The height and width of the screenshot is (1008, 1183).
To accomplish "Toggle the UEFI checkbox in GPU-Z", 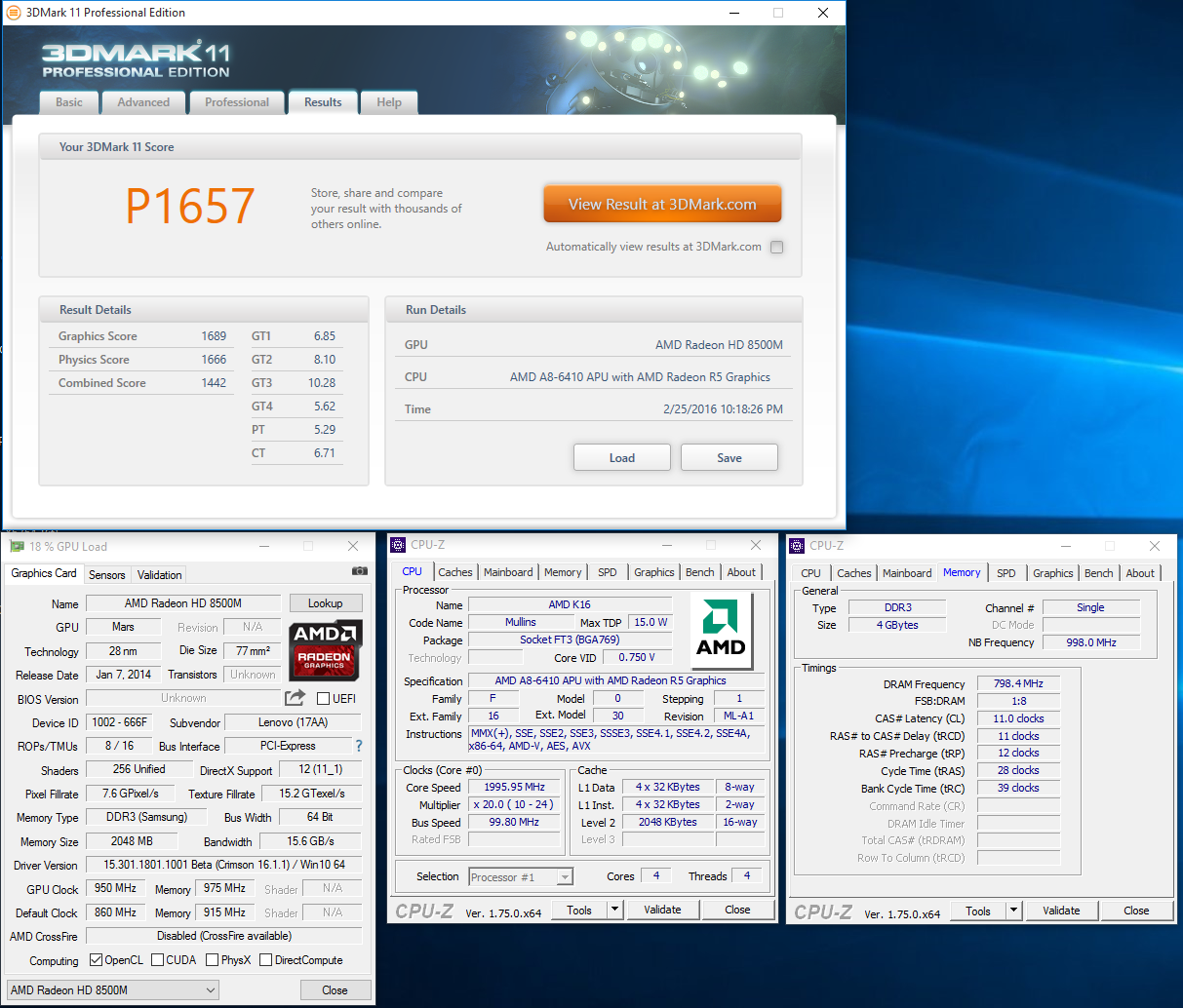I will click(323, 698).
